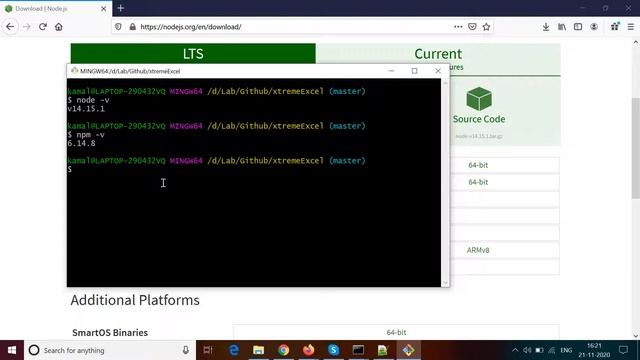640x360 pixels.
Task: Maximize the MINGW64 terminal window
Action: point(414,71)
